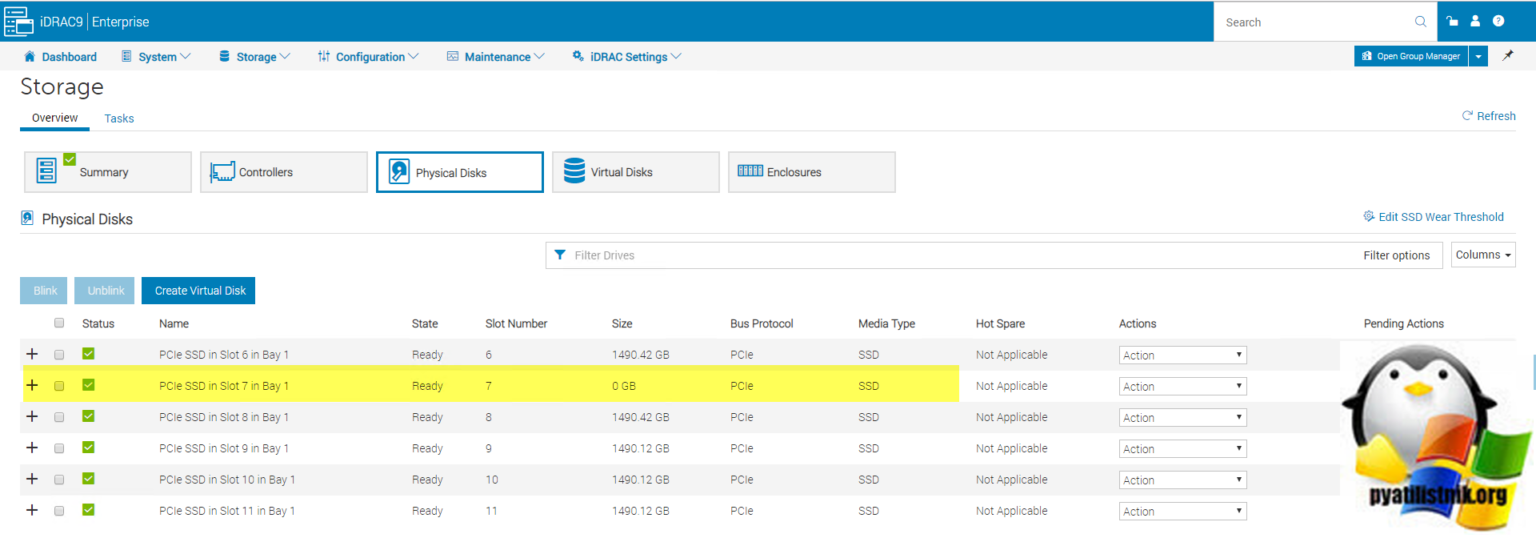Expand details of Slot 8 SSD row
Screen dimensions: 1536x538
[32, 417]
